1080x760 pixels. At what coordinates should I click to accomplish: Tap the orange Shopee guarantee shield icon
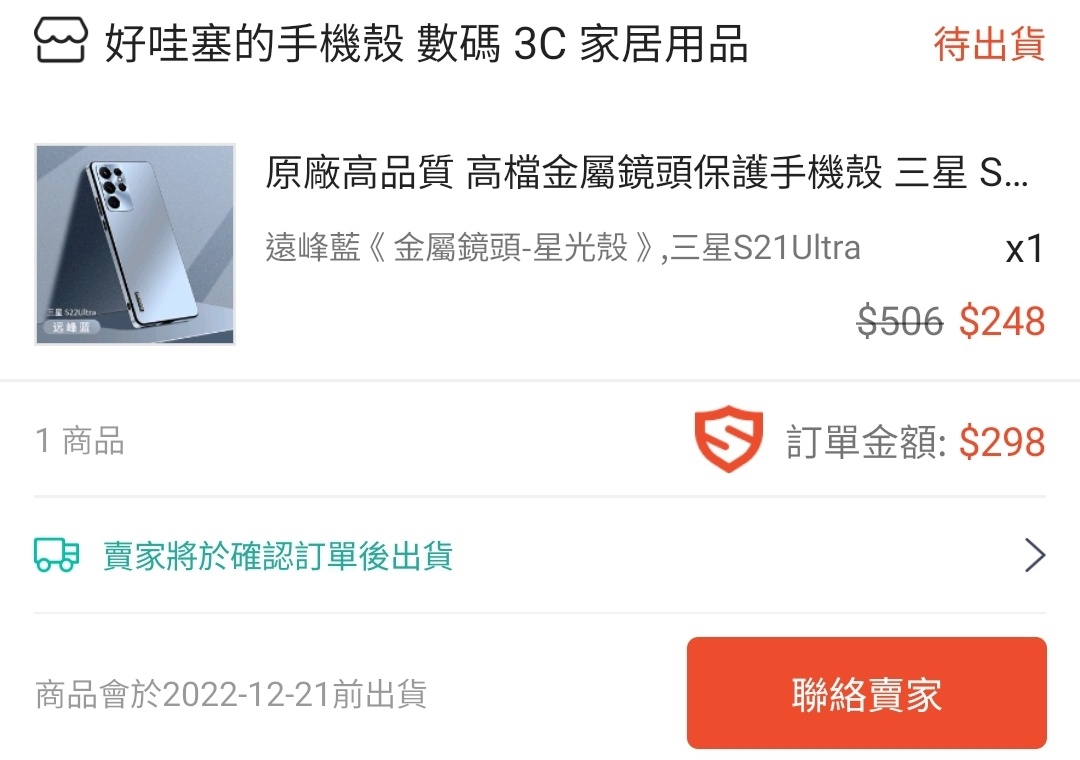tap(729, 440)
